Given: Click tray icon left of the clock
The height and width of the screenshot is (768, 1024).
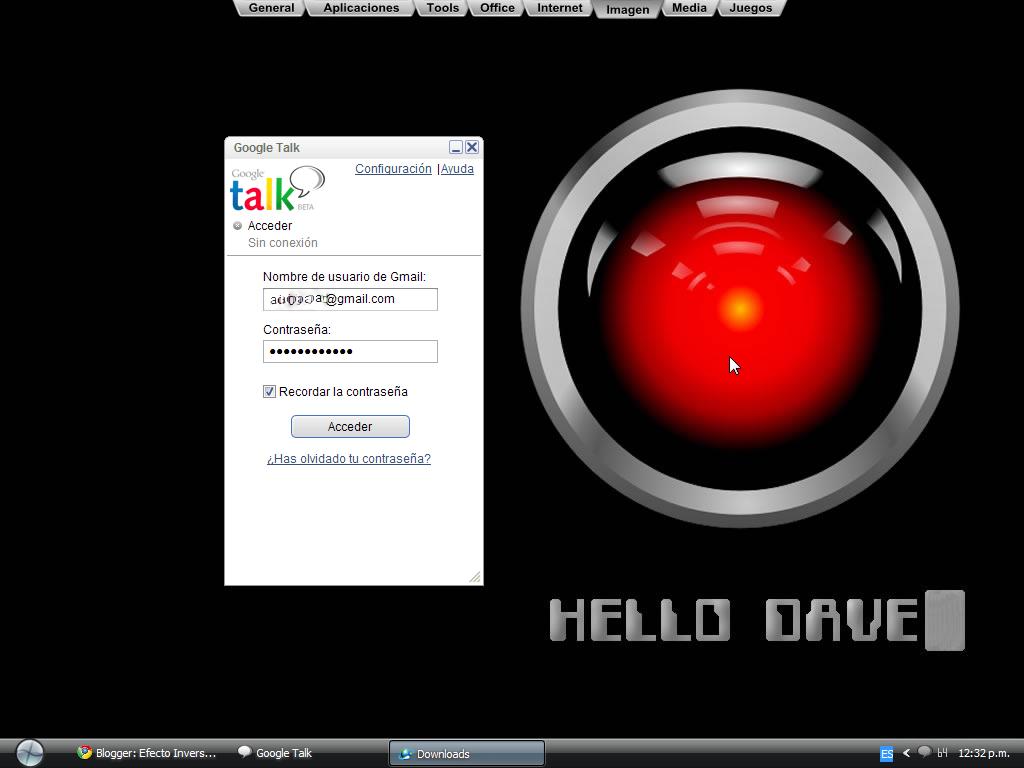Looking at the screenshot, I should (942, 753).
